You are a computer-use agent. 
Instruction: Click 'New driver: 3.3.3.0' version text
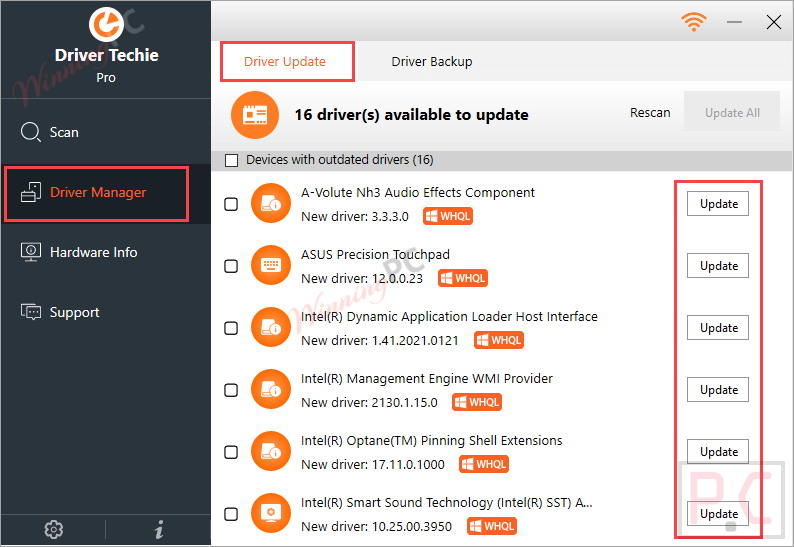[355, 217]
